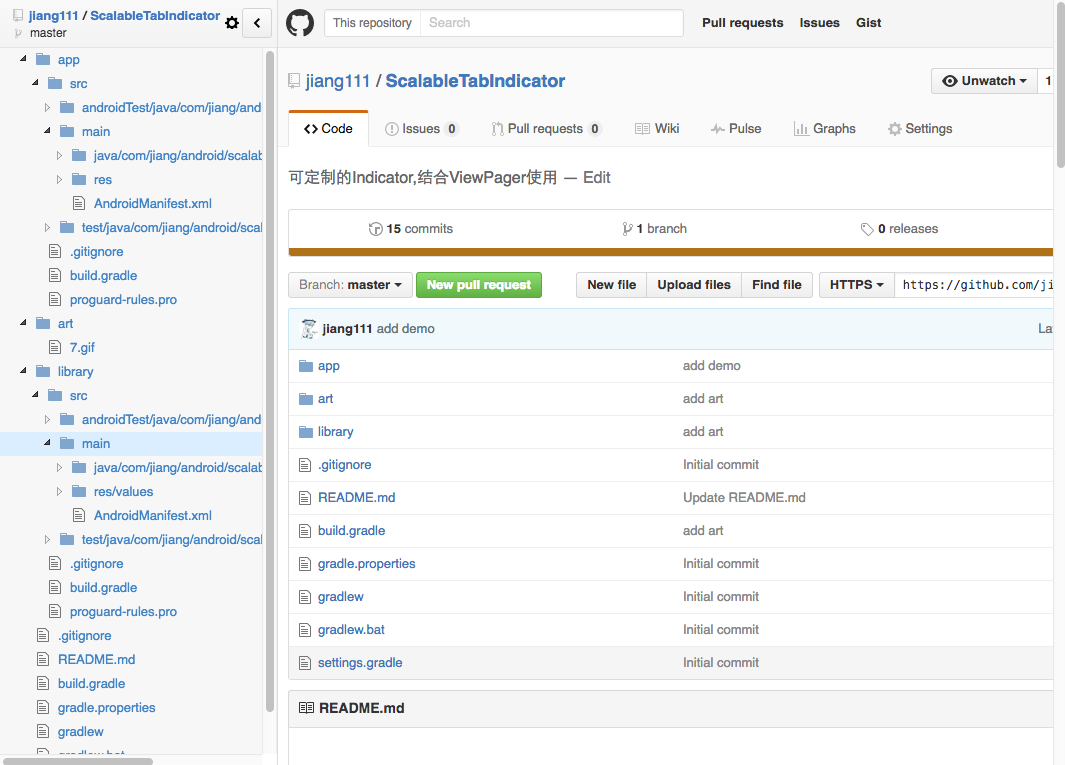Open gradle.properties in the sidebar tree
This screenshot has width=1065, height=765.
[107, 707]
